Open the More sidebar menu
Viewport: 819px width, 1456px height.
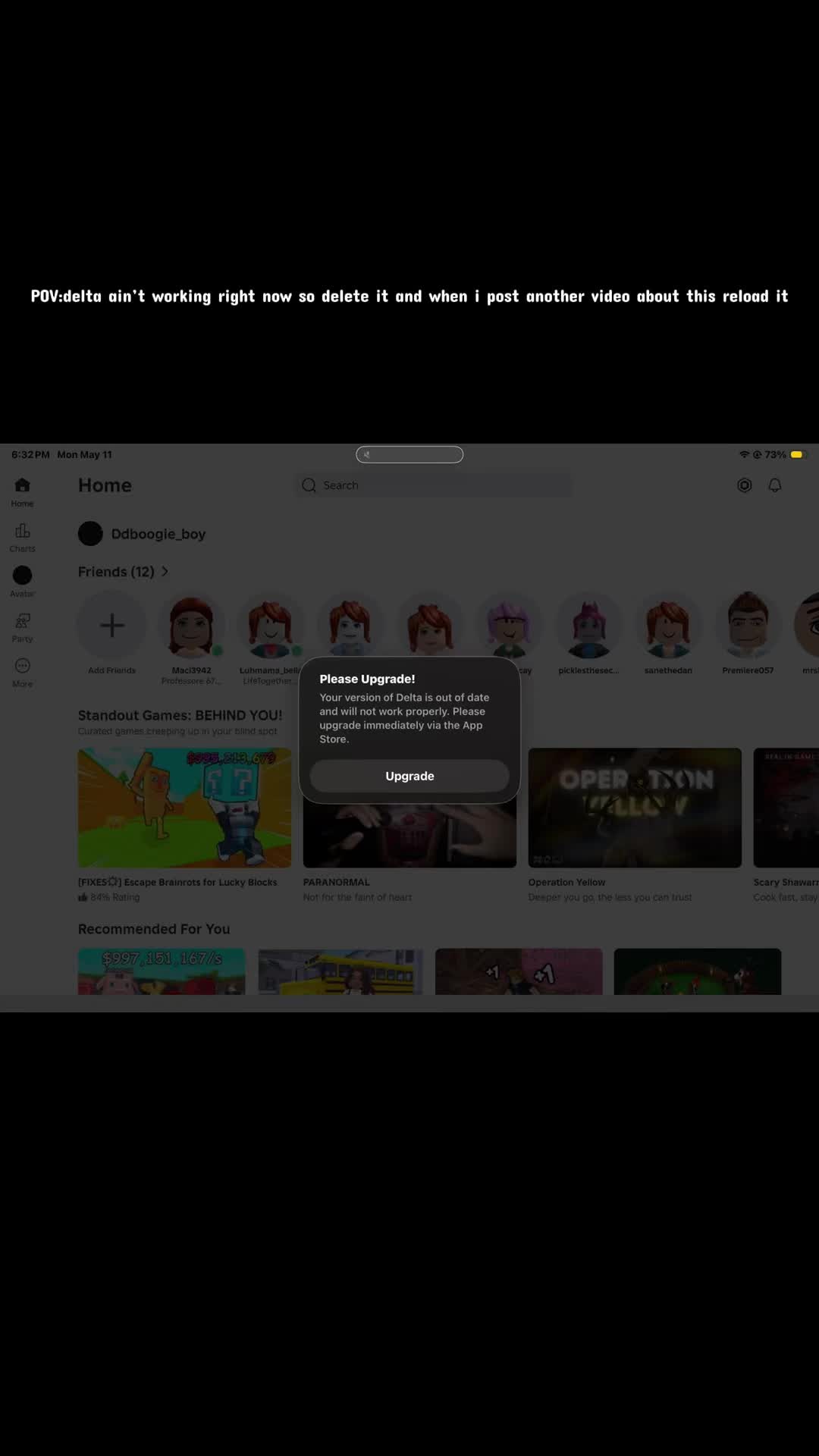pos(22,672)
